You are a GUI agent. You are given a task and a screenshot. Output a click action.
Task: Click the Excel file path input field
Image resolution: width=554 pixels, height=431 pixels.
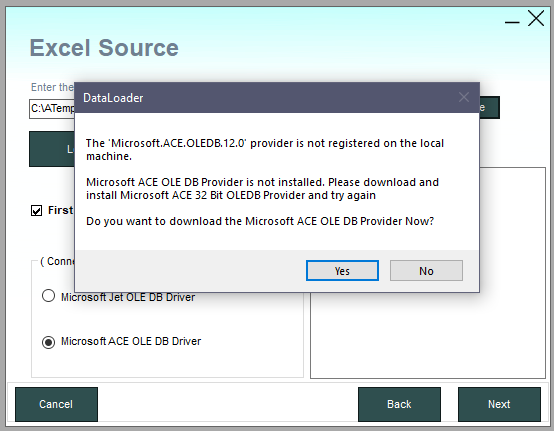[52, 108]
